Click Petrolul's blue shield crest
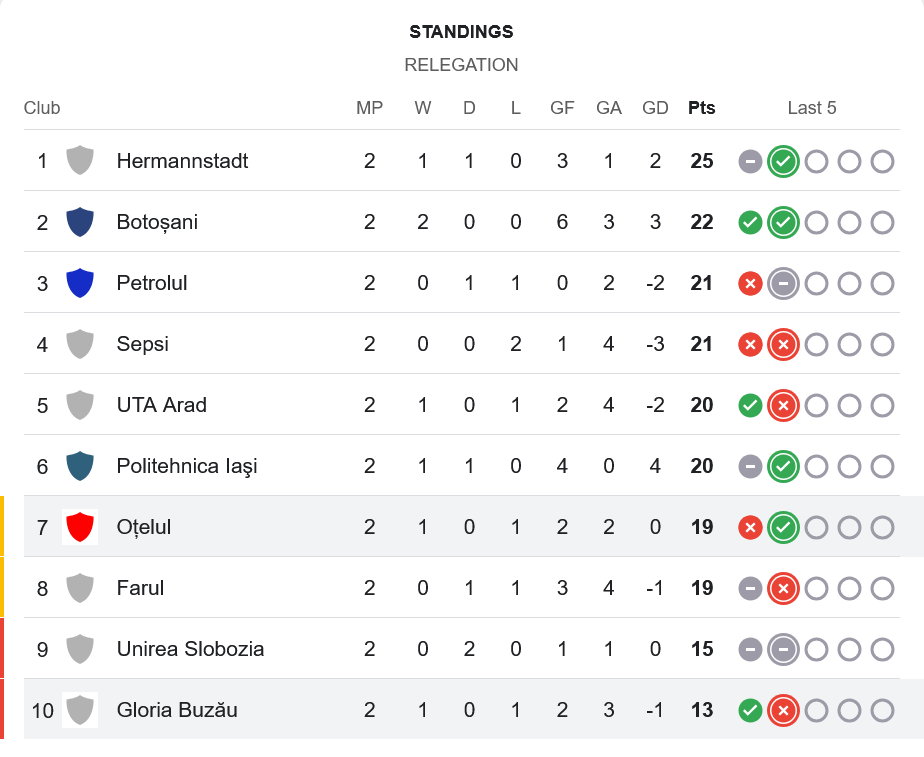 coord(80,282)
